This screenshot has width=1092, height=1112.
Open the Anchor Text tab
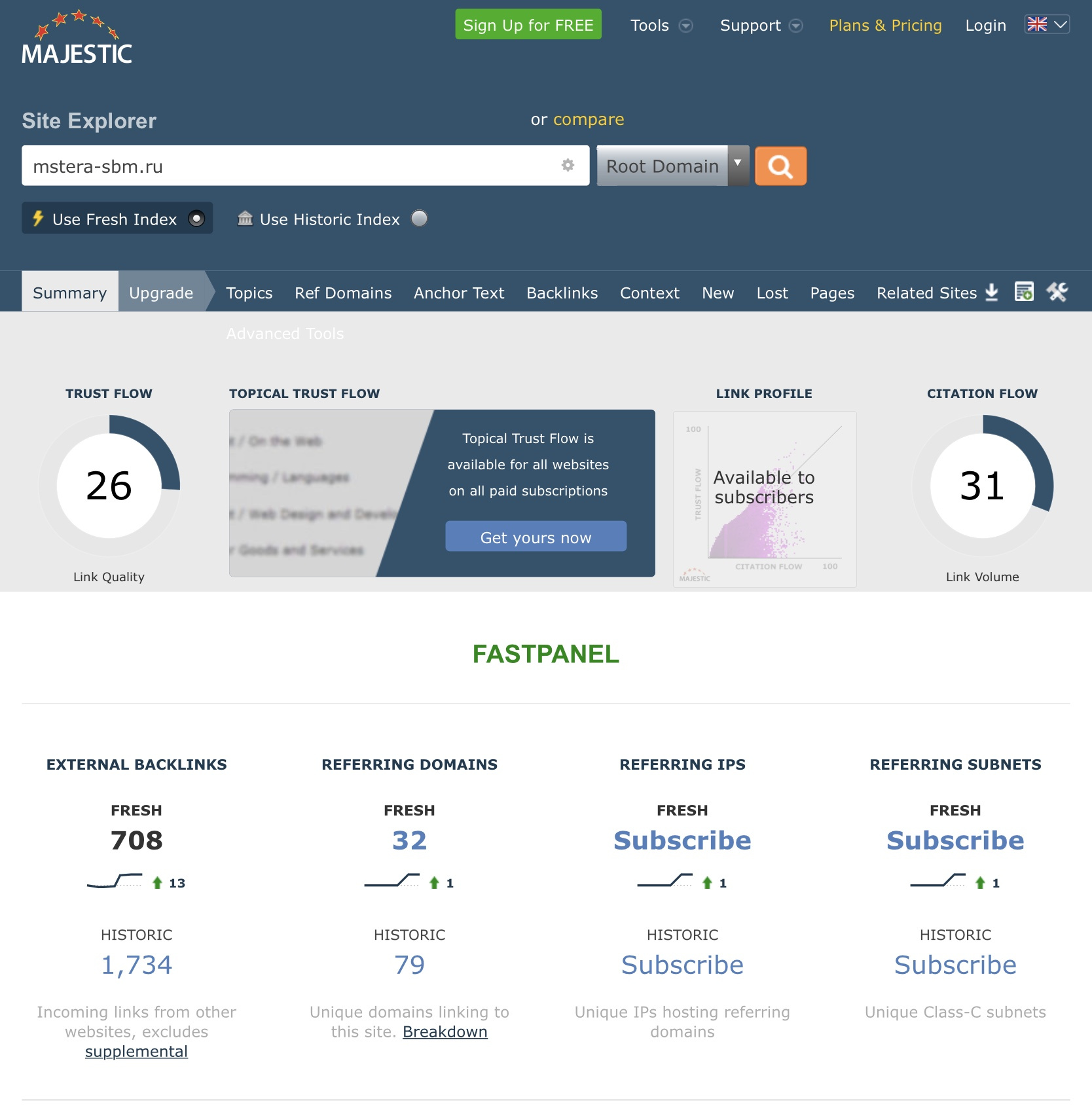coord(459,293)
